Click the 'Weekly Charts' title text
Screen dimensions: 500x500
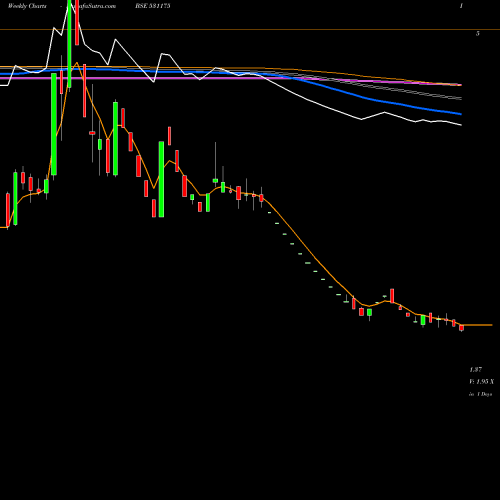coord(27,6)
